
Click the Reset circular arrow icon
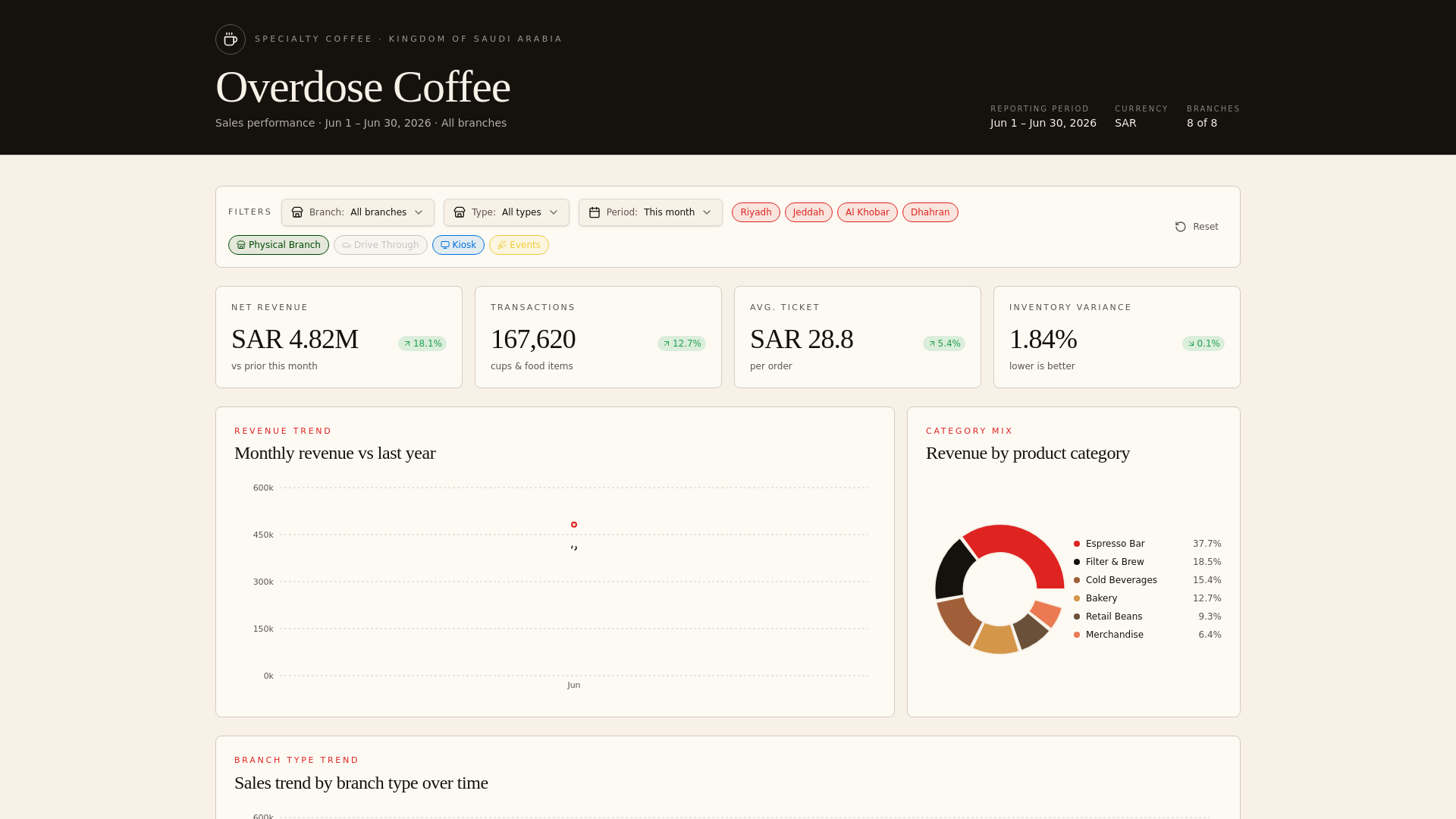pyautogui.click(x=1181, y=227)
